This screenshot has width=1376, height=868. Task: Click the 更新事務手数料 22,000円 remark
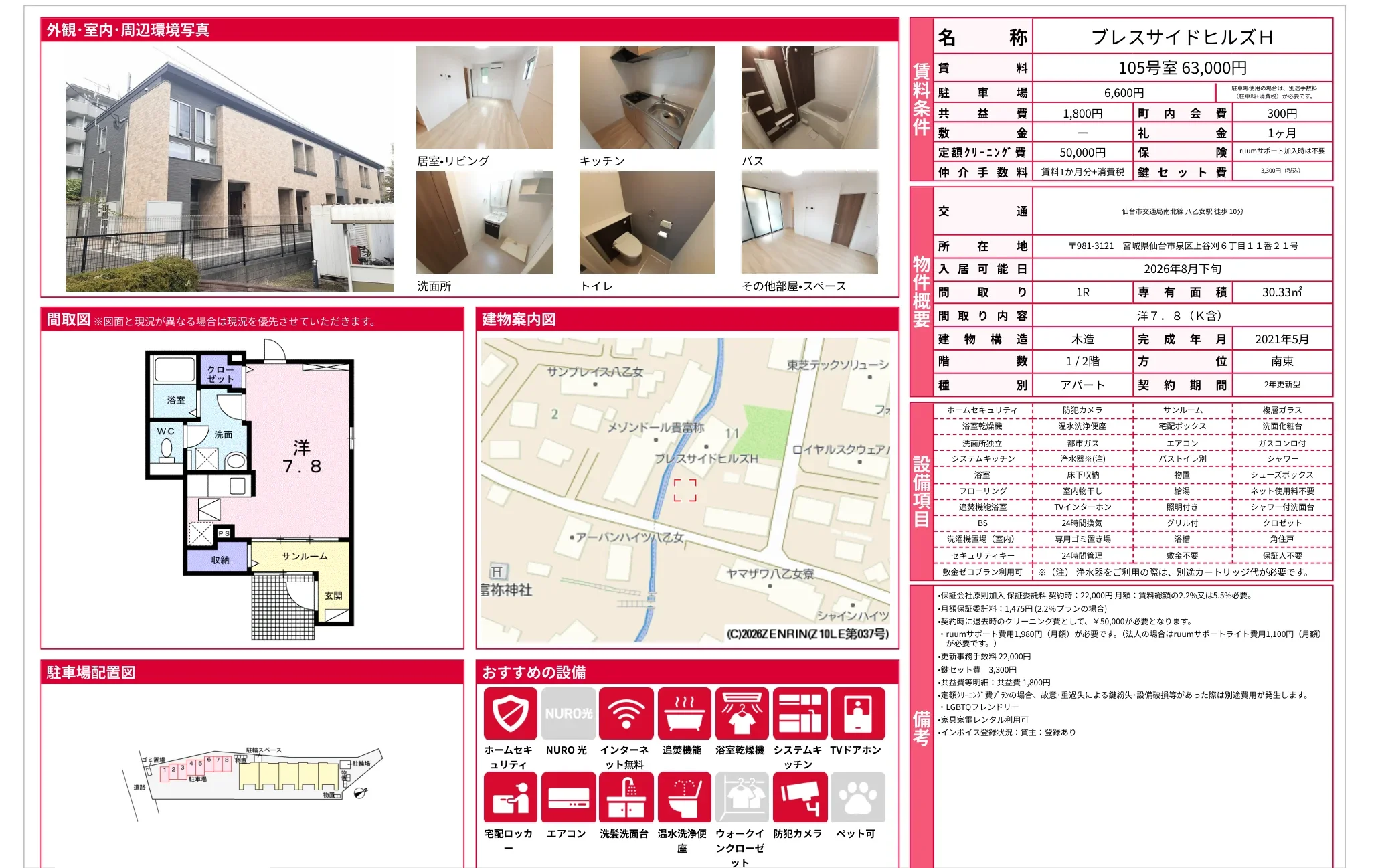coord(984,657)
